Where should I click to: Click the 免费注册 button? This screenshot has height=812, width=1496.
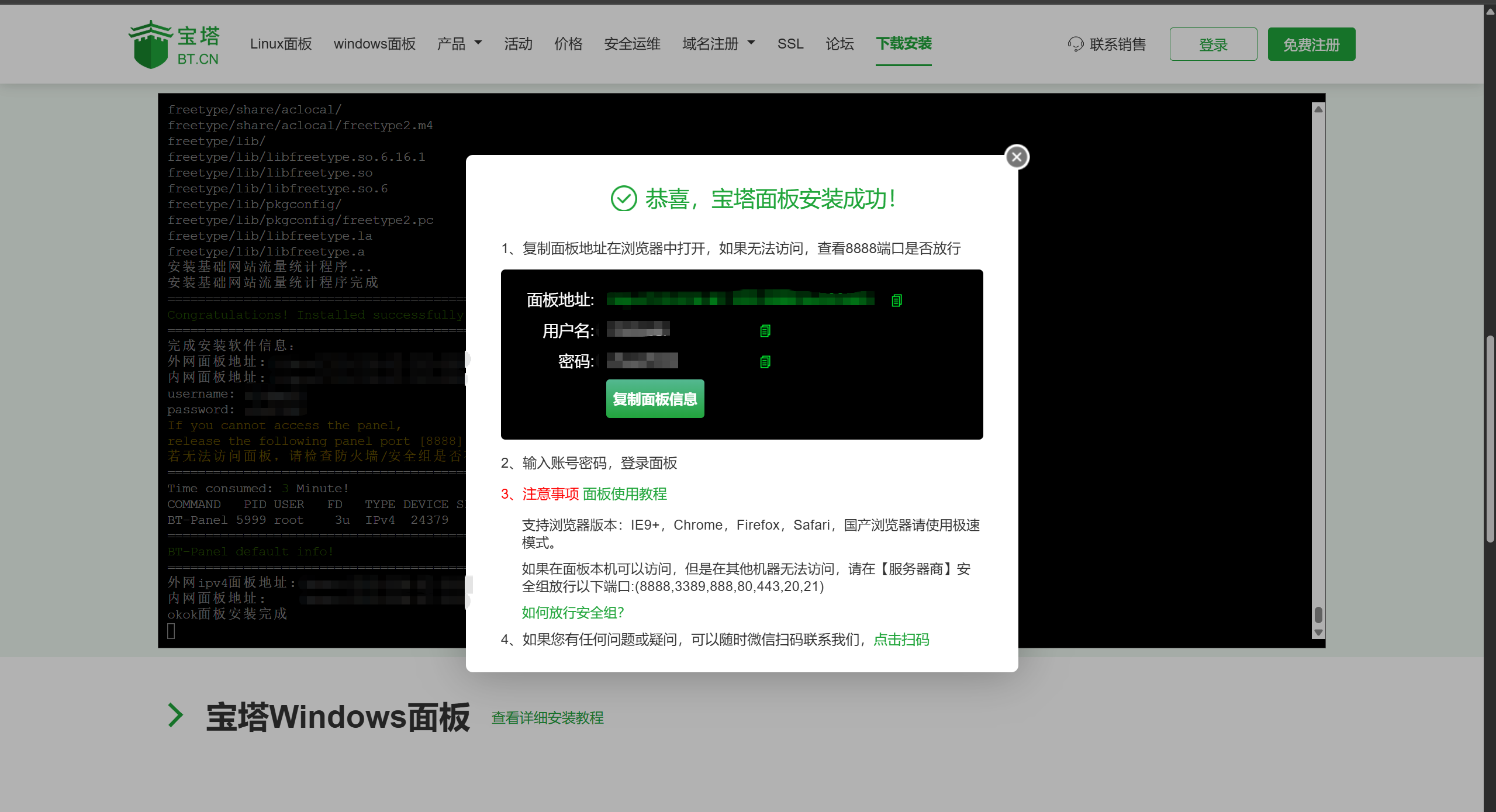point(1311,44)
